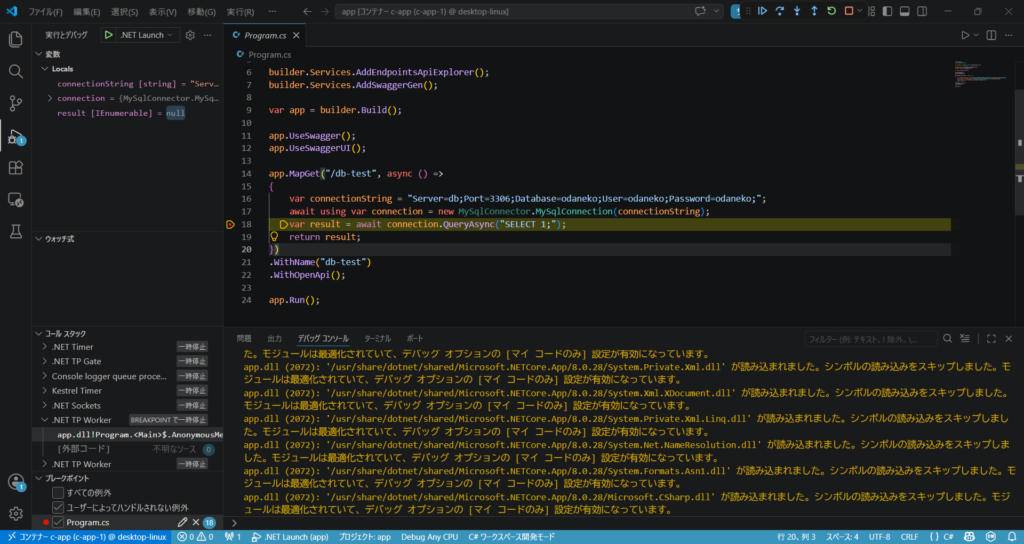This screenshot has width=1024, height=544.
Task: Click the command center search box
Action: coord(513,12)
